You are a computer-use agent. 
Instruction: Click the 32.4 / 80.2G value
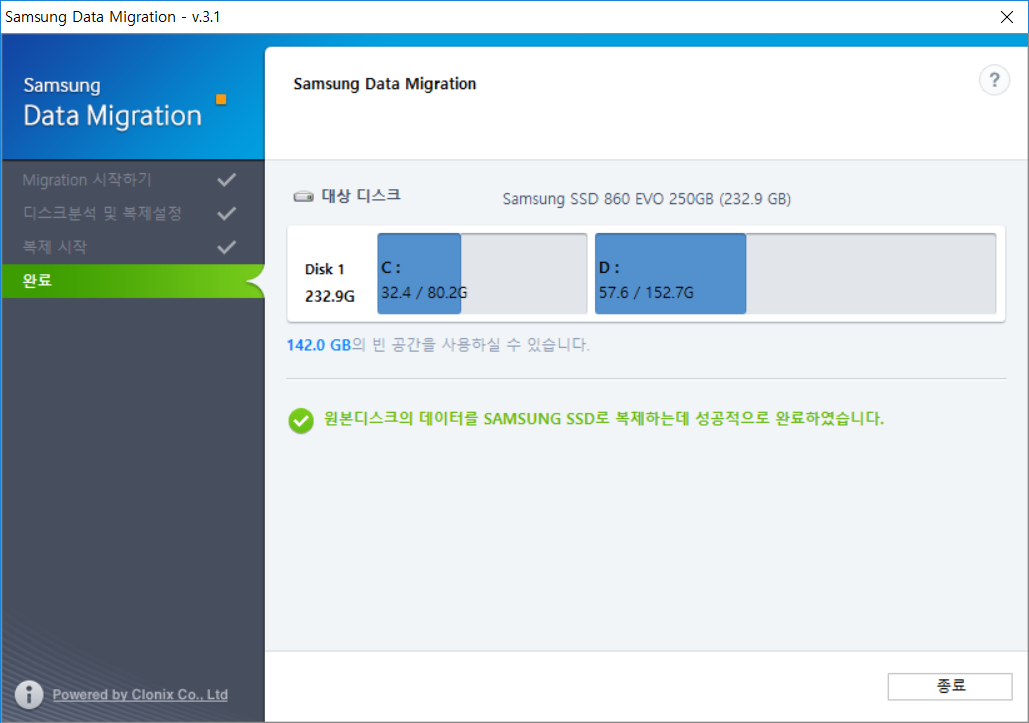click(424, 293)
